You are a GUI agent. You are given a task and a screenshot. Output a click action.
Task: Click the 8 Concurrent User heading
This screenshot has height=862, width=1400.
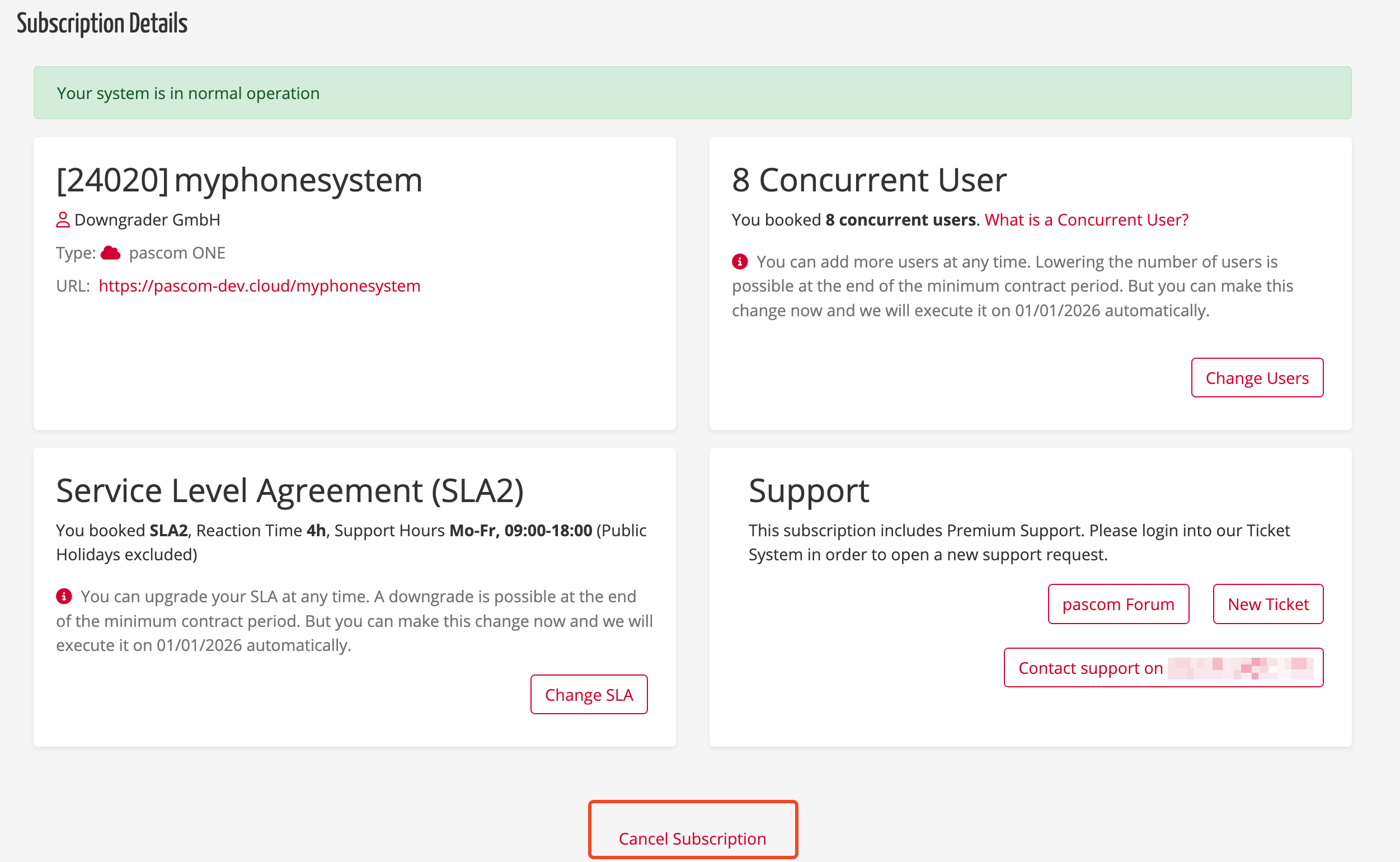869,180
